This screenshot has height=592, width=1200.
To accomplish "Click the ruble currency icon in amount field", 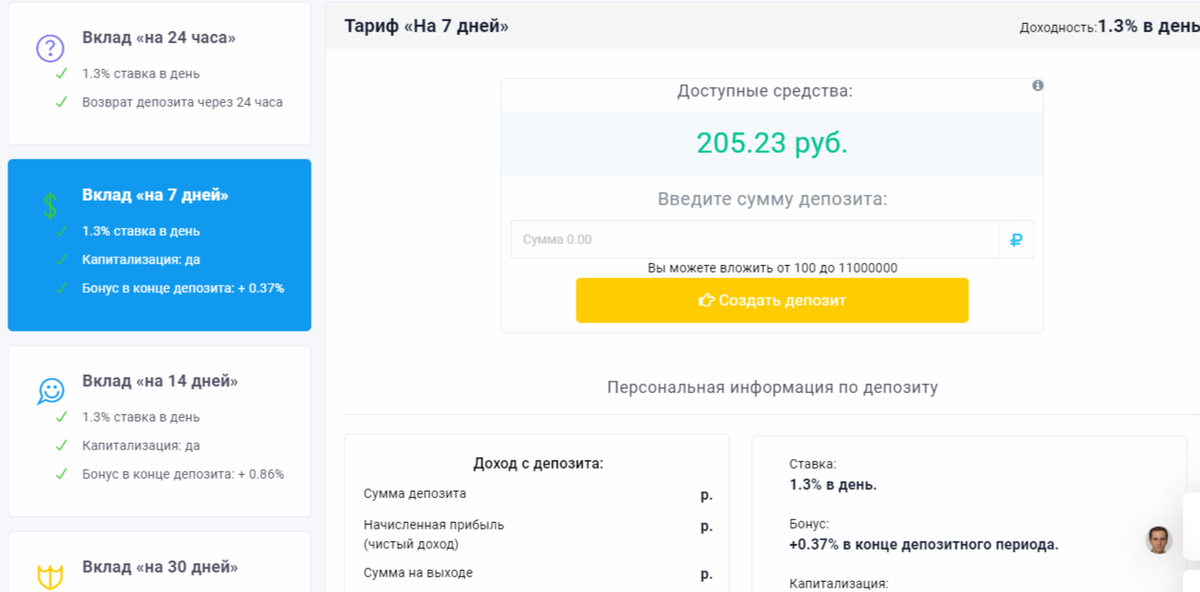I will tap(1015, 239).
